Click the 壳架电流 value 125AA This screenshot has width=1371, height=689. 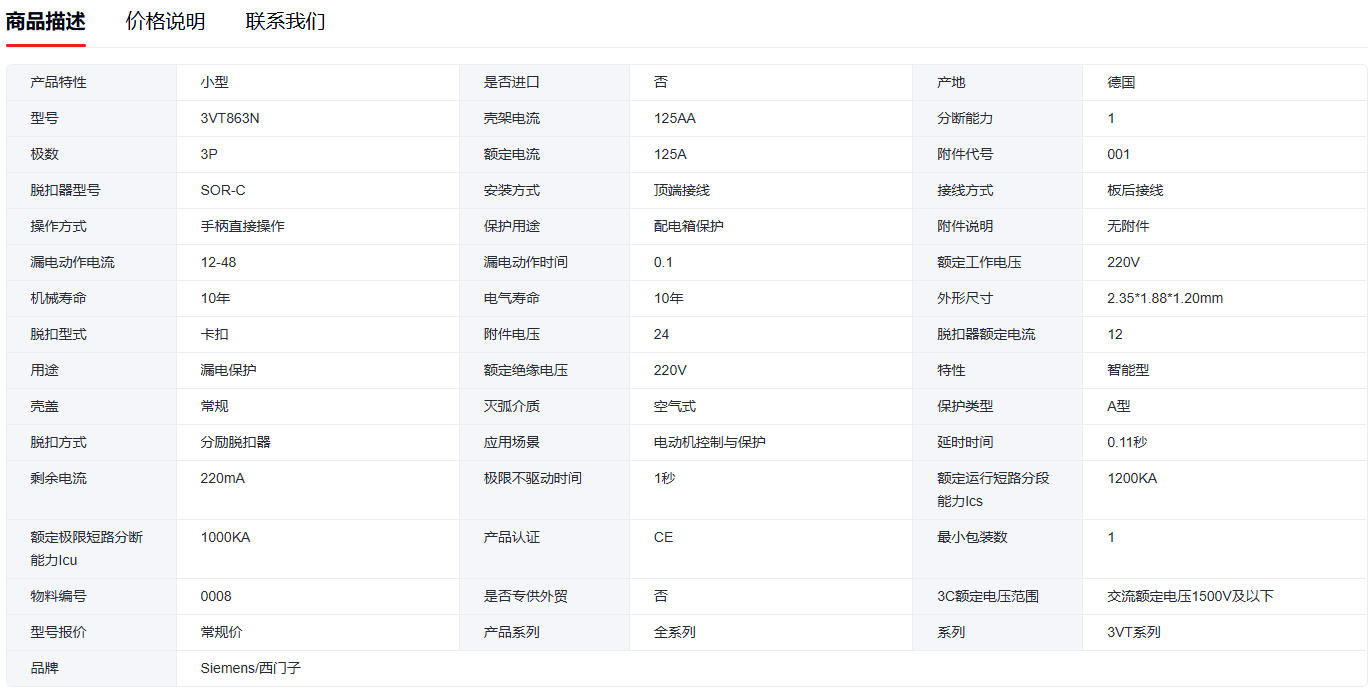(x=675, y=118)
